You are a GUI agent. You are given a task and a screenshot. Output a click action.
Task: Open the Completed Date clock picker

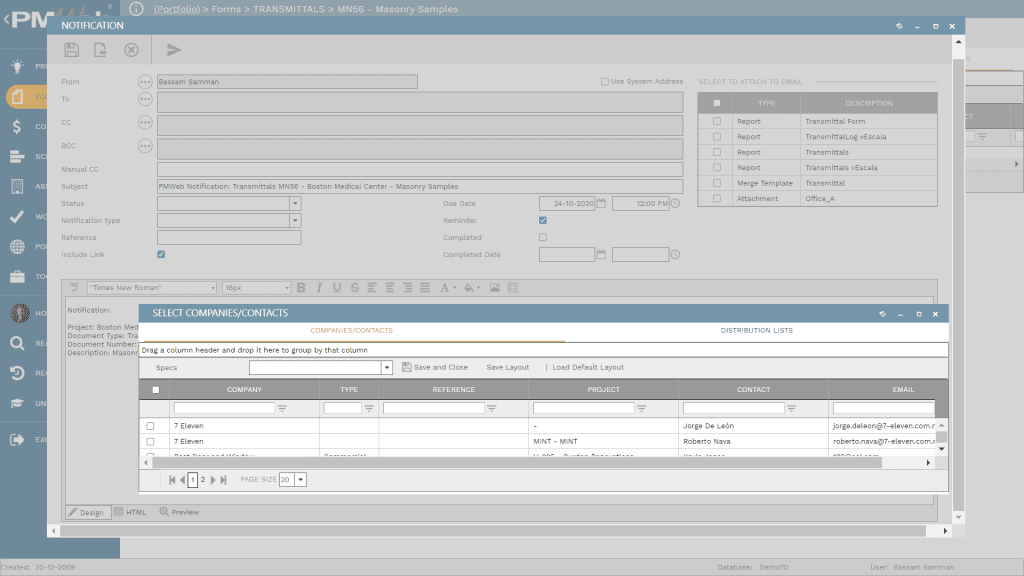675,255
